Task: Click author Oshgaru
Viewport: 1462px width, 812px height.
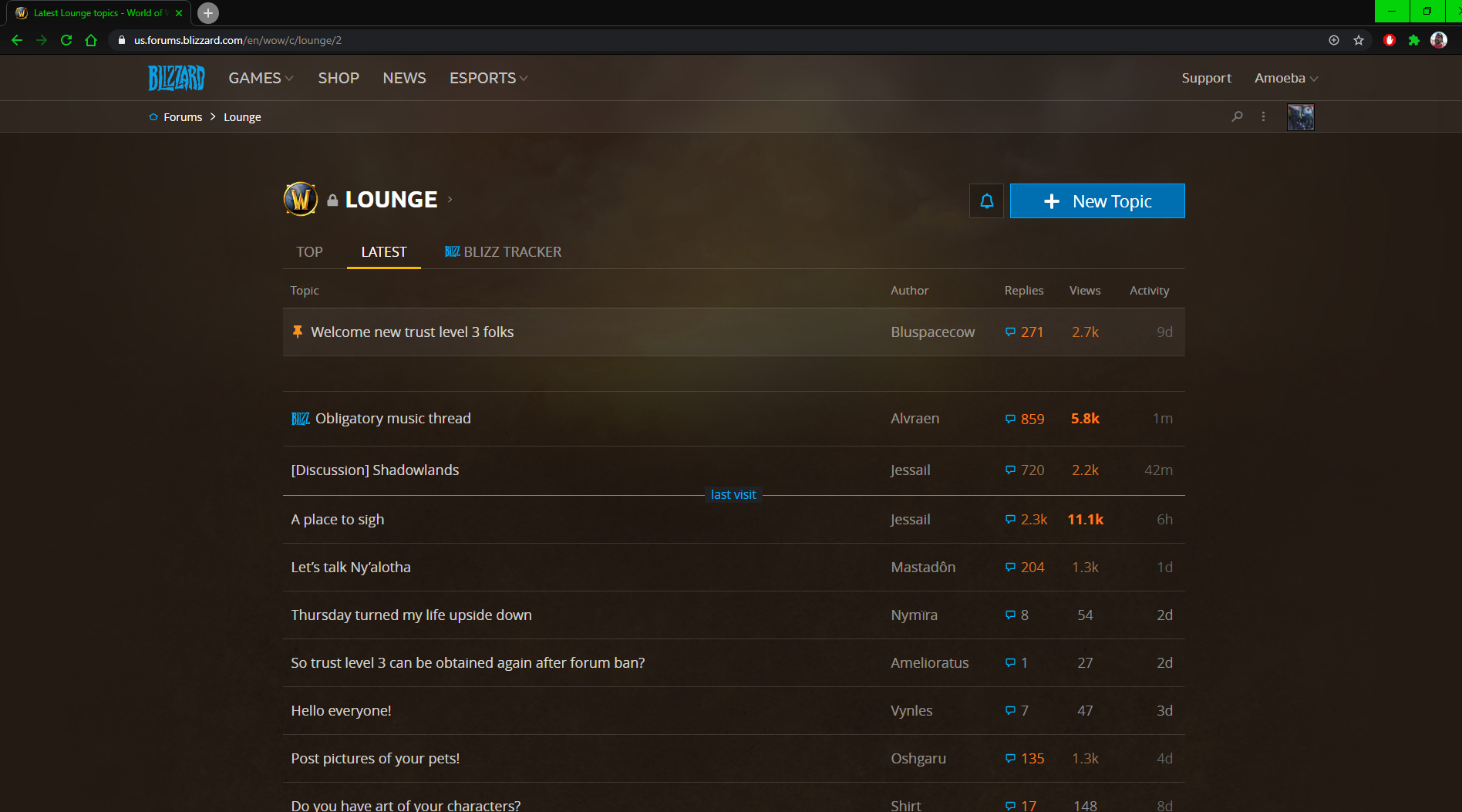Action: tap(918, 759)
